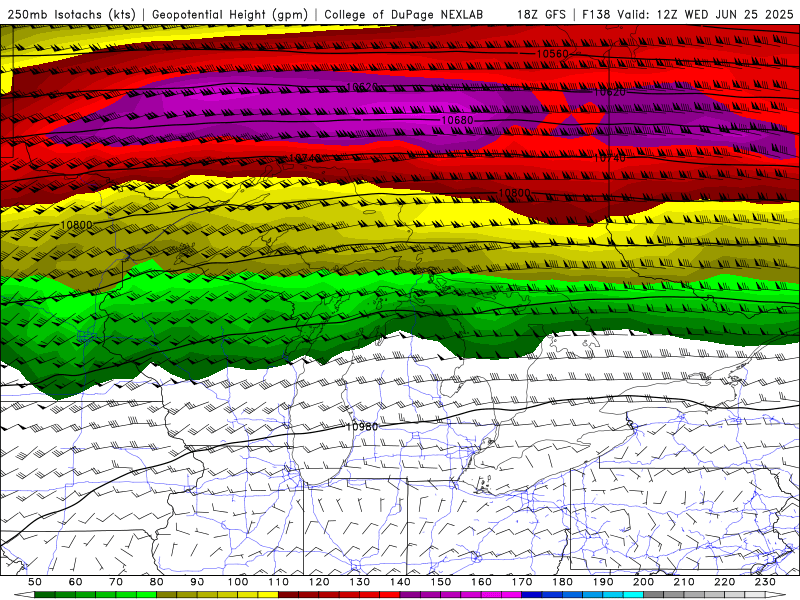This screenshot has height=600, width=800.
Task: Click the legend value 150
Action: point(440,582)
